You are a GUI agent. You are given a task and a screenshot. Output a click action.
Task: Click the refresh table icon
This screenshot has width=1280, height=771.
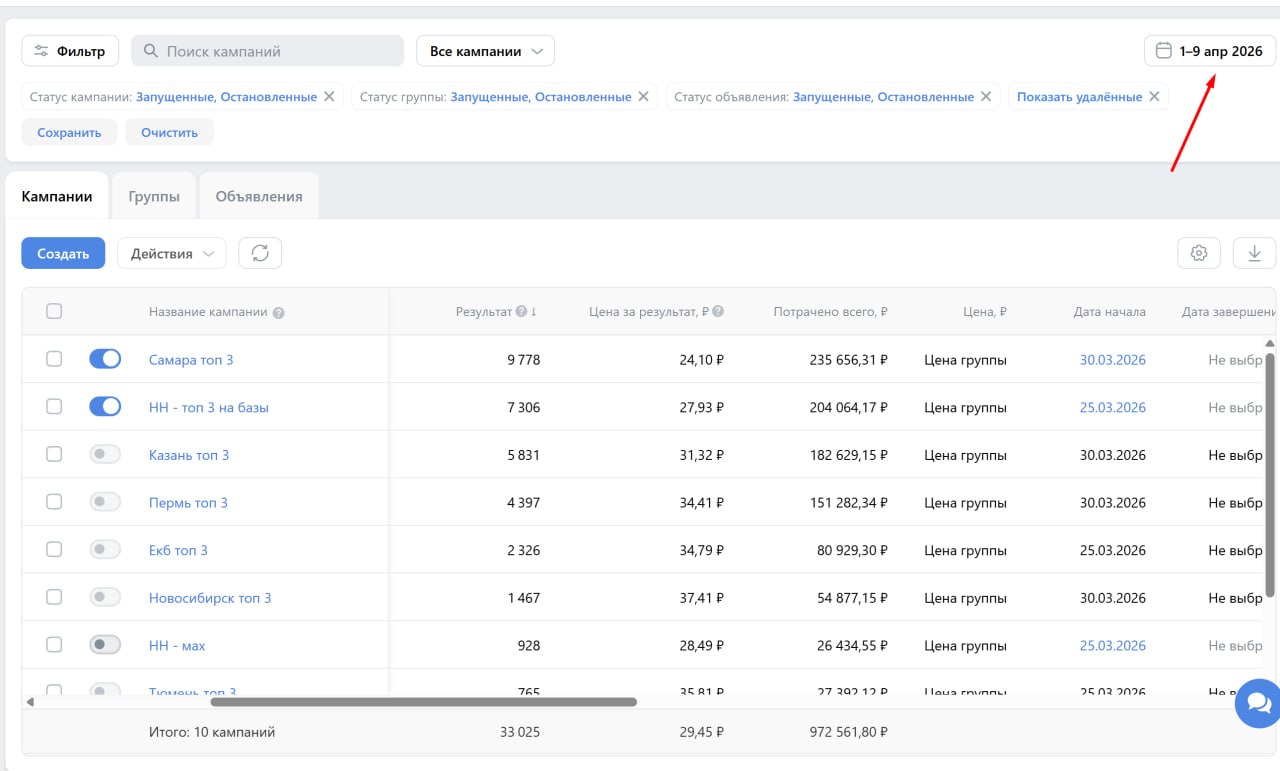click(260, 253)
